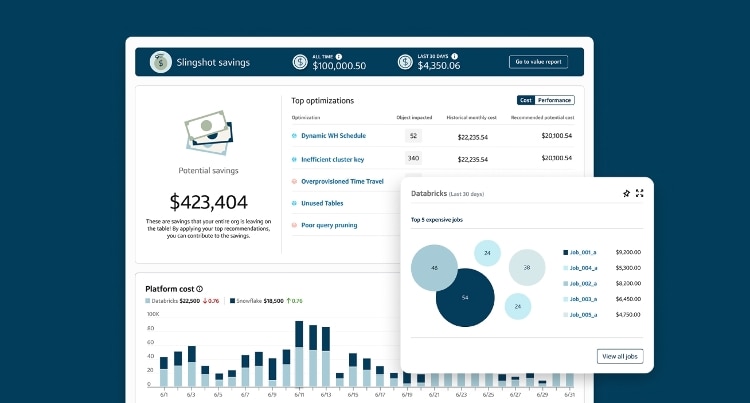The image size is (750, 403).
Task: Open the Go to value report button
Action: [538, 62]
